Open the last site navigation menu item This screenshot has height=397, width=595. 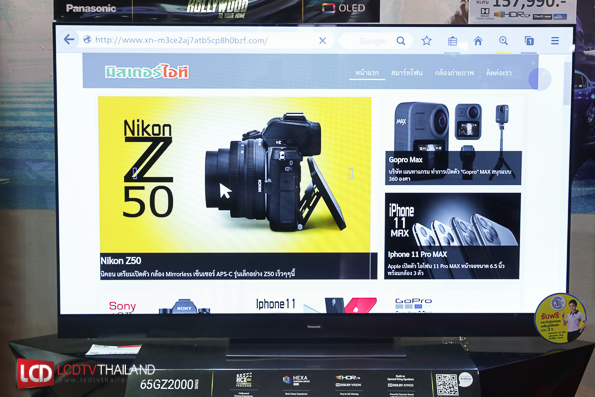[499, 72]
